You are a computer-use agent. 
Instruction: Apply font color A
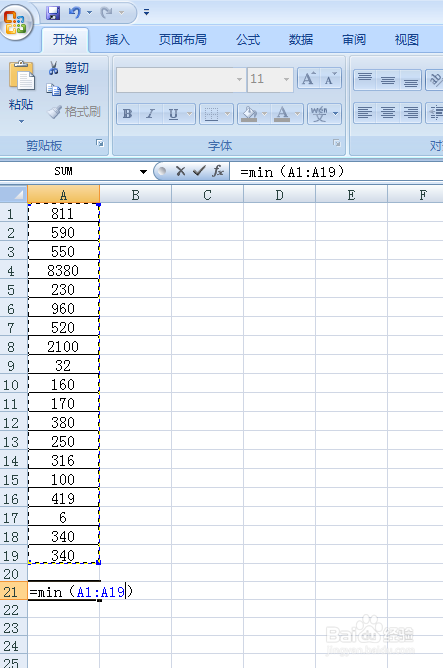tap(282, 114)
